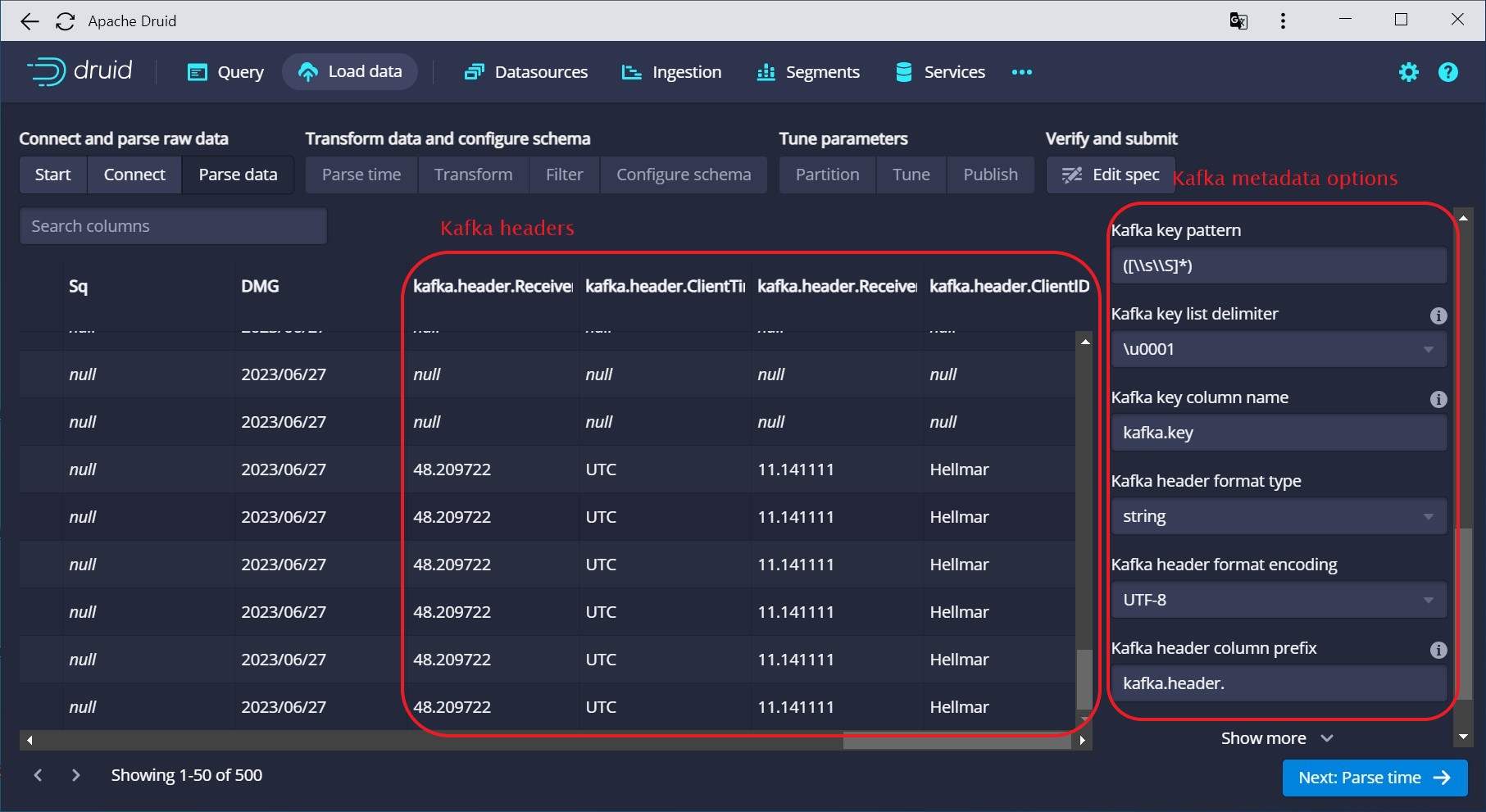The image size is (1486, 812).
Task: Switch to the Transform step
Action: click(x=472, y=175)
